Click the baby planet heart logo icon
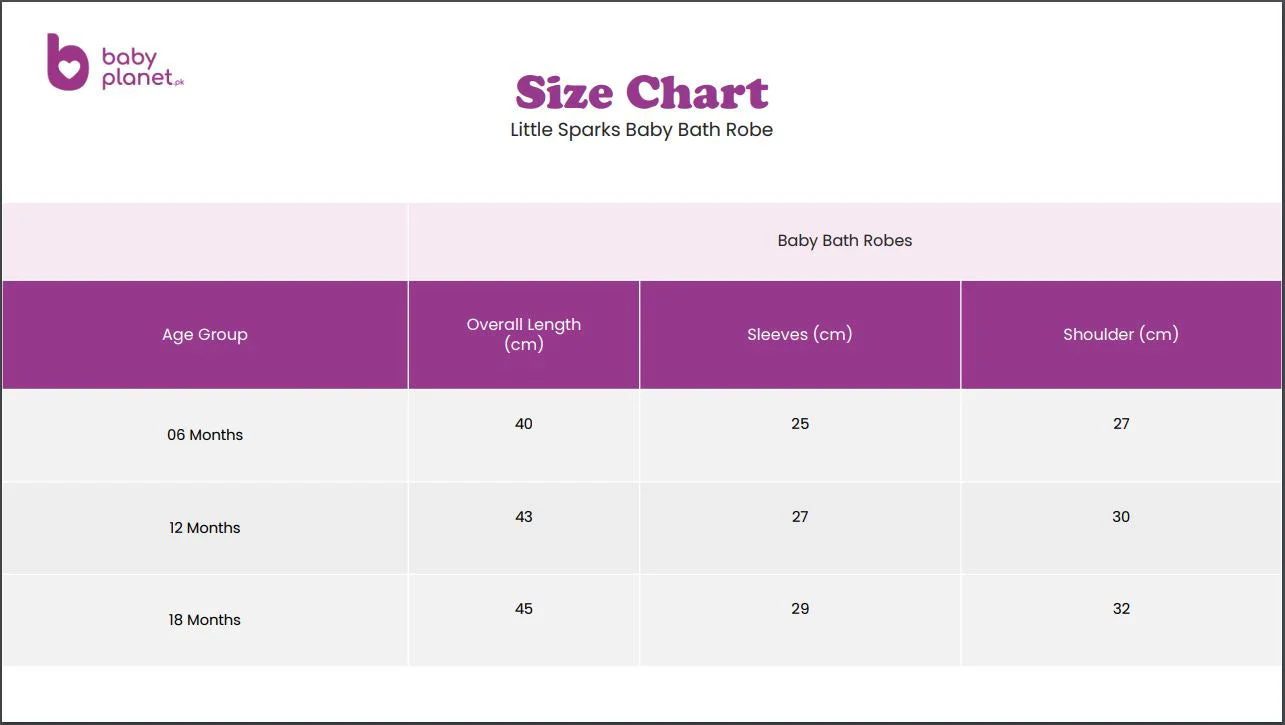Viewport: 1285px width, 725px height. pyautogui.click(x=68, y=62)
